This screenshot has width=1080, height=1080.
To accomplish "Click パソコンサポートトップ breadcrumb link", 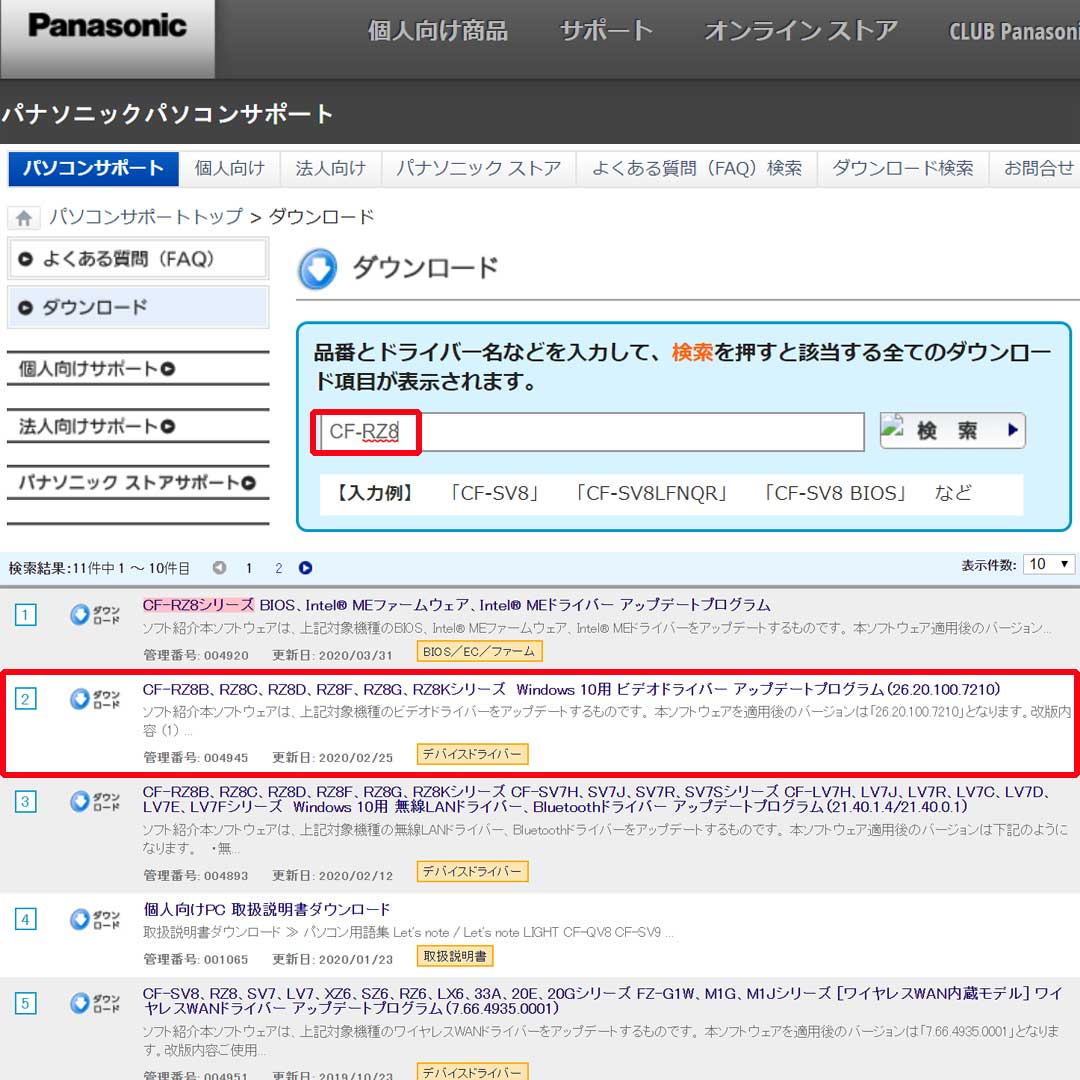I will point(146,217).
